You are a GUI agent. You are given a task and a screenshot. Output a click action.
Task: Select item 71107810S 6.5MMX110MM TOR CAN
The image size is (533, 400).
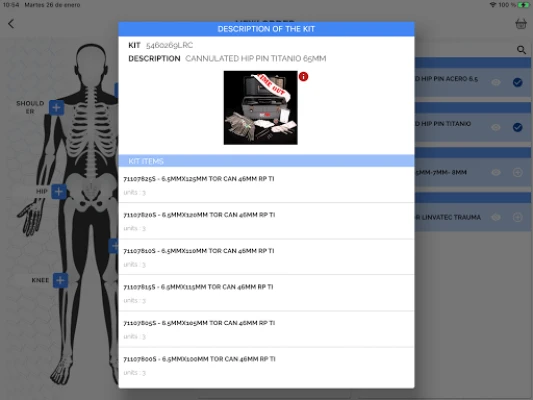[x=266, y=257]
